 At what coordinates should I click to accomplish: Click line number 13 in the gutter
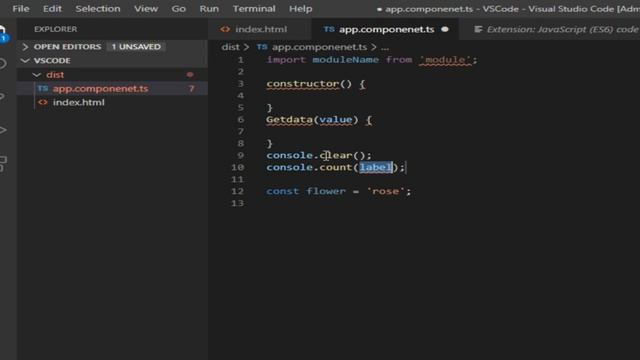point(238,203)
